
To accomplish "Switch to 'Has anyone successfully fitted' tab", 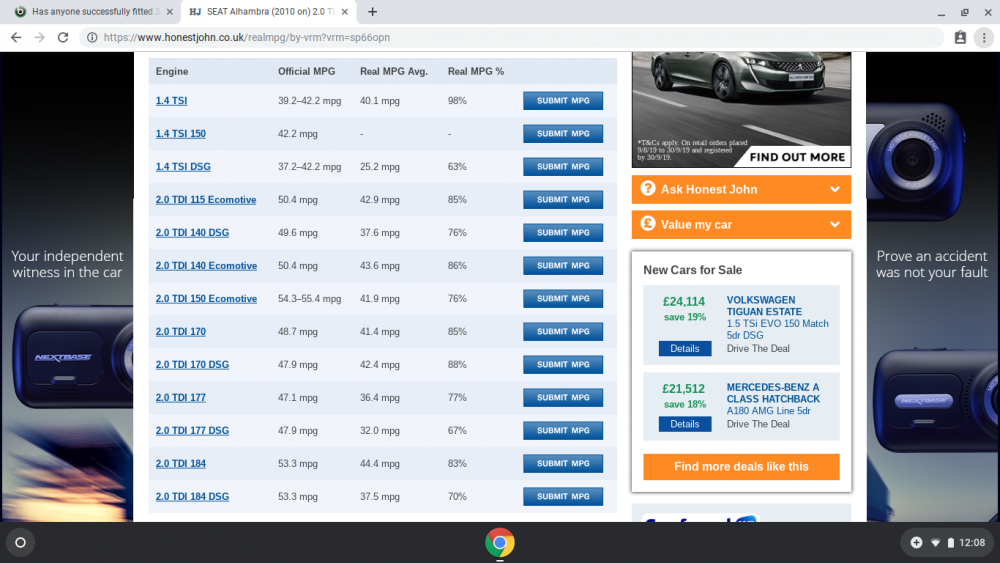I will (x=92, y=11).
